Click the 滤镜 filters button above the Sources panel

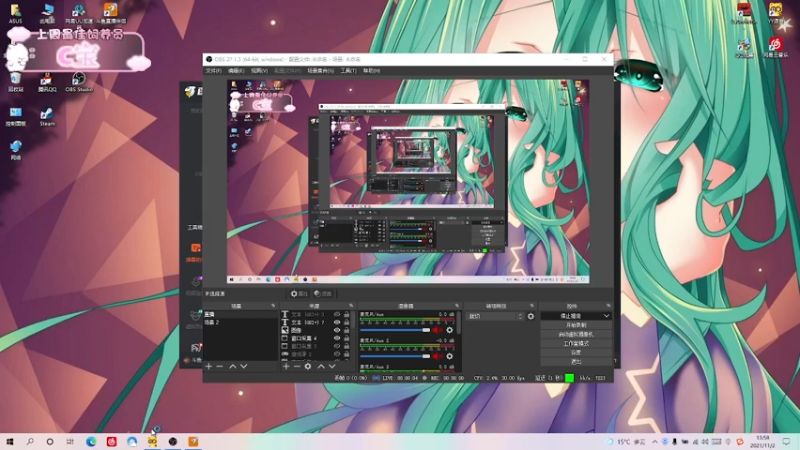[322, 294]
